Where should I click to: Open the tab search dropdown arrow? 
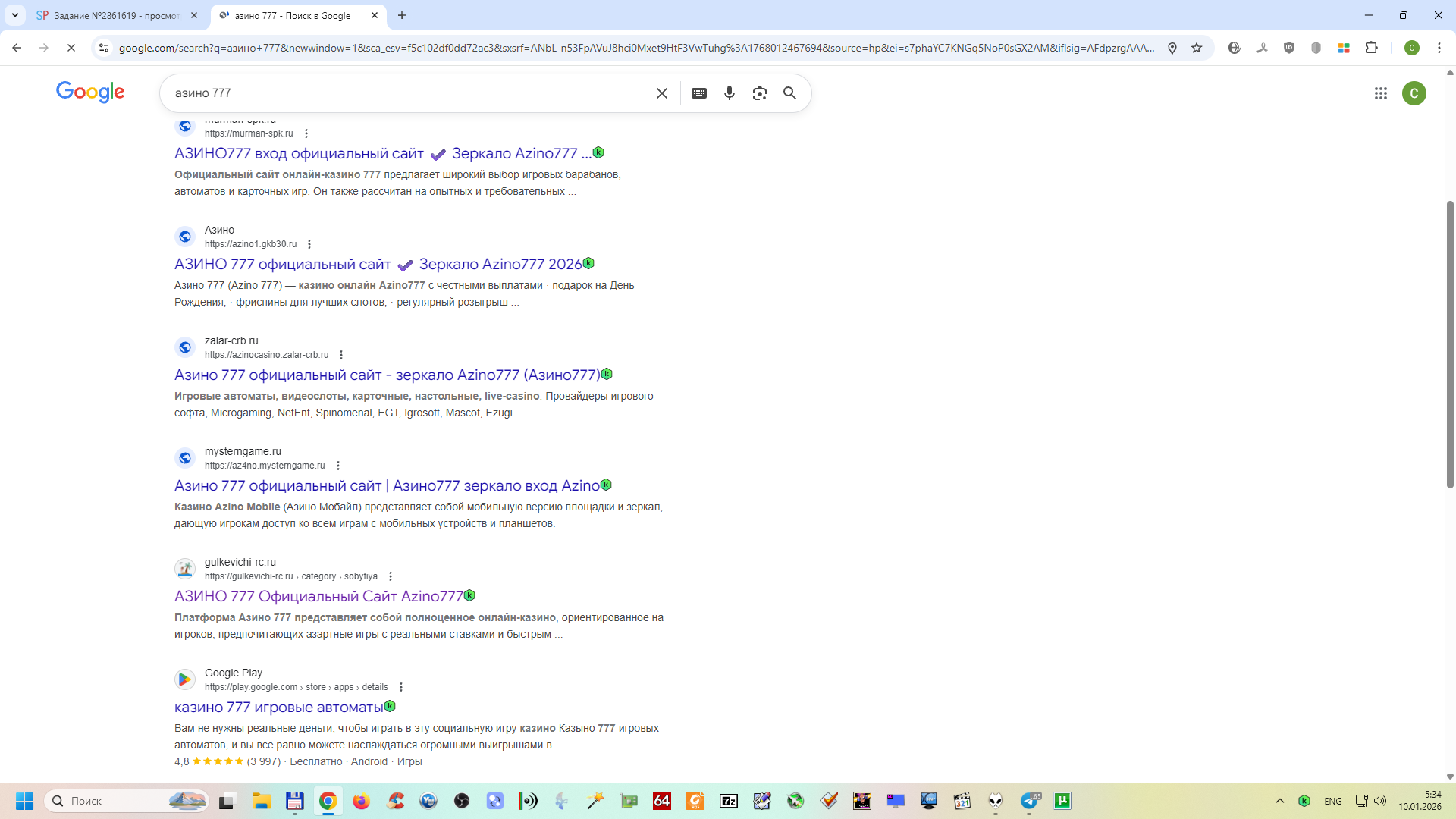(14, 15)
